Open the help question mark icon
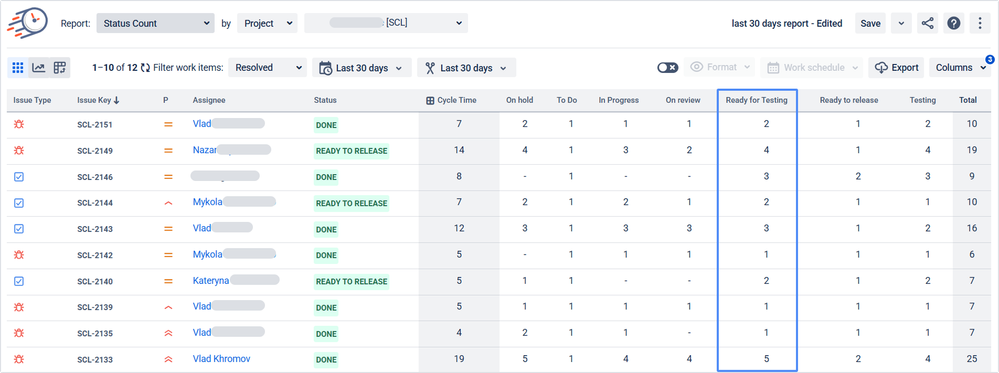The image size is (999, 373). coord(954,24)
